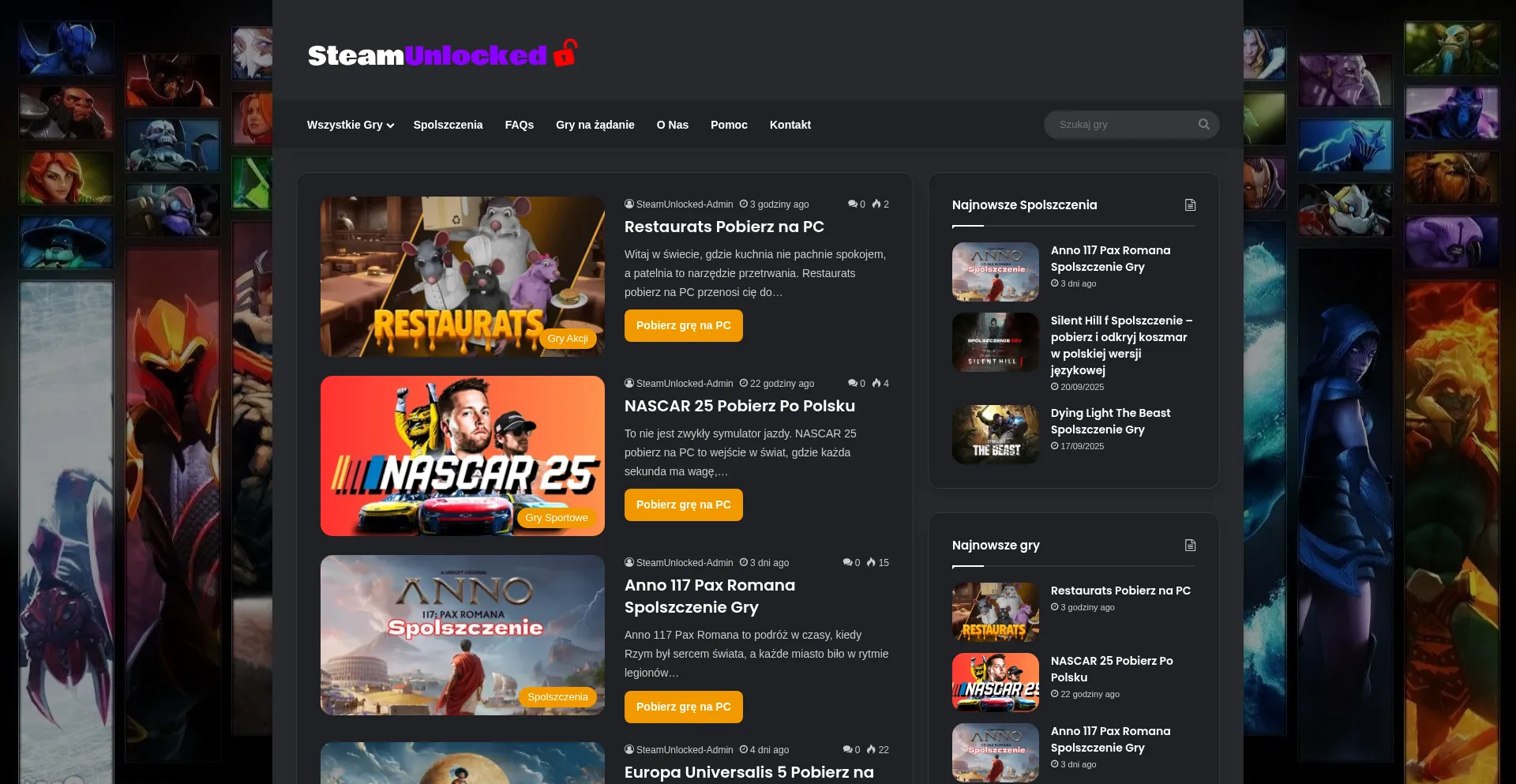Open the Restaurats main post thumbnail
The height and width of the screenshot is (784, 1516).
coord(463,276)
